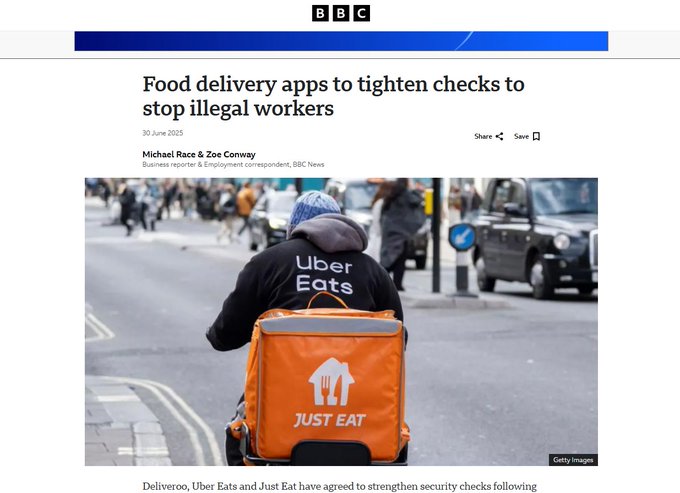Click the blue arrow road sign
The image size is (680, 493).
tap(462, 237)
